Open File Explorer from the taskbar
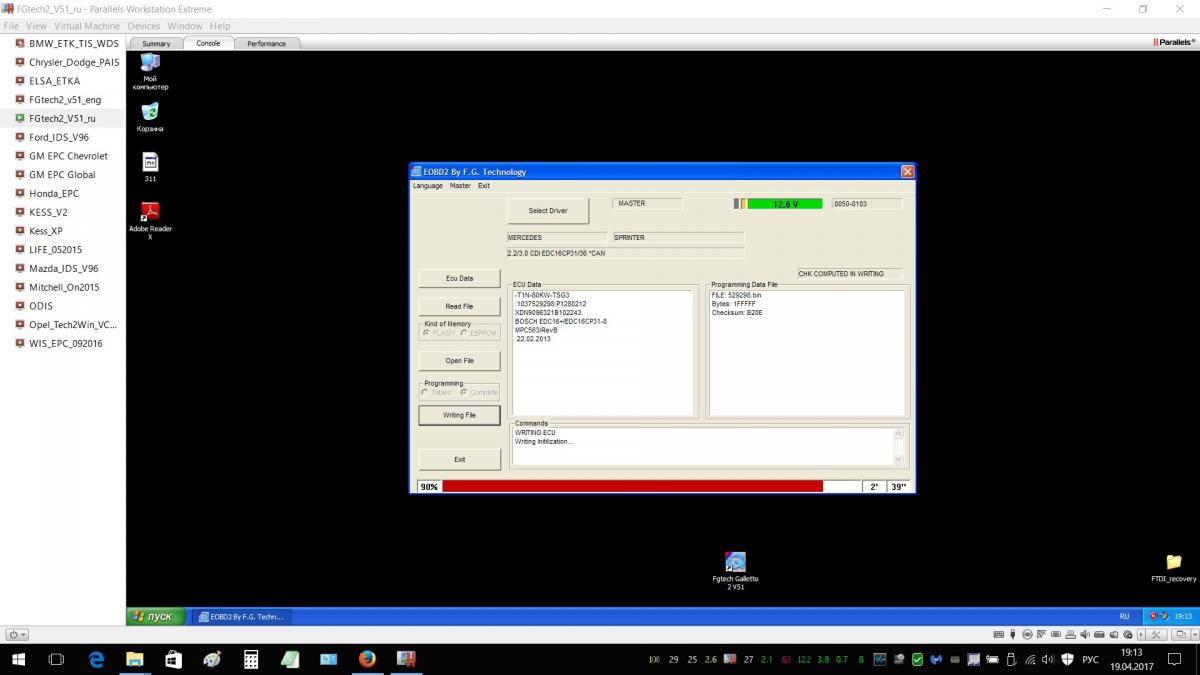The image size is (1200, 675). (135, 659)
